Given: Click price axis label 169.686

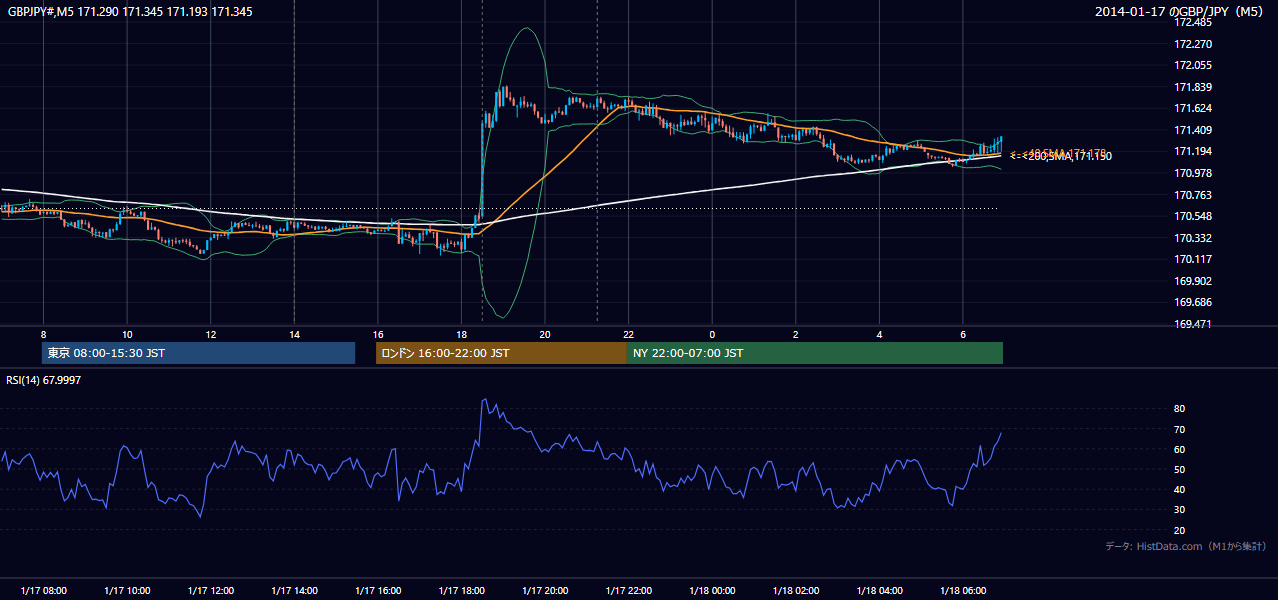Looking at the screenshot, I should [x=1194, y=302].
